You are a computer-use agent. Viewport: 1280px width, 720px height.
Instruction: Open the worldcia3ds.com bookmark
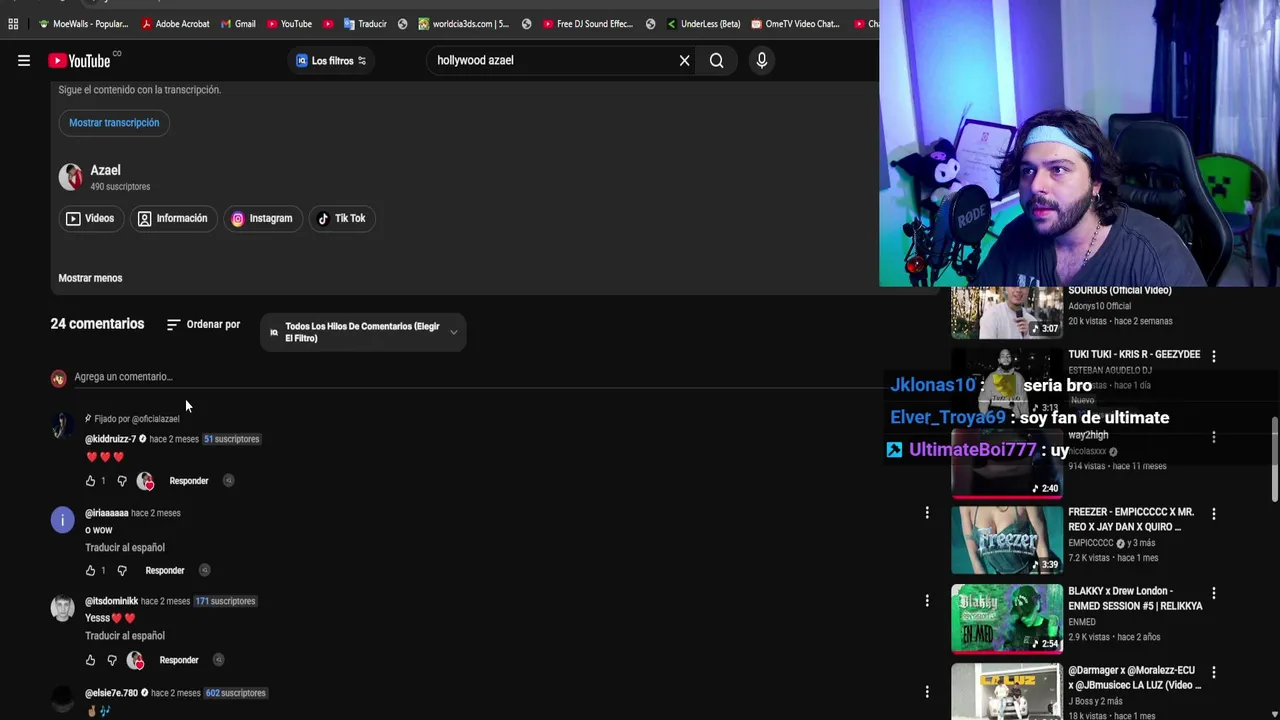(463, 24)
